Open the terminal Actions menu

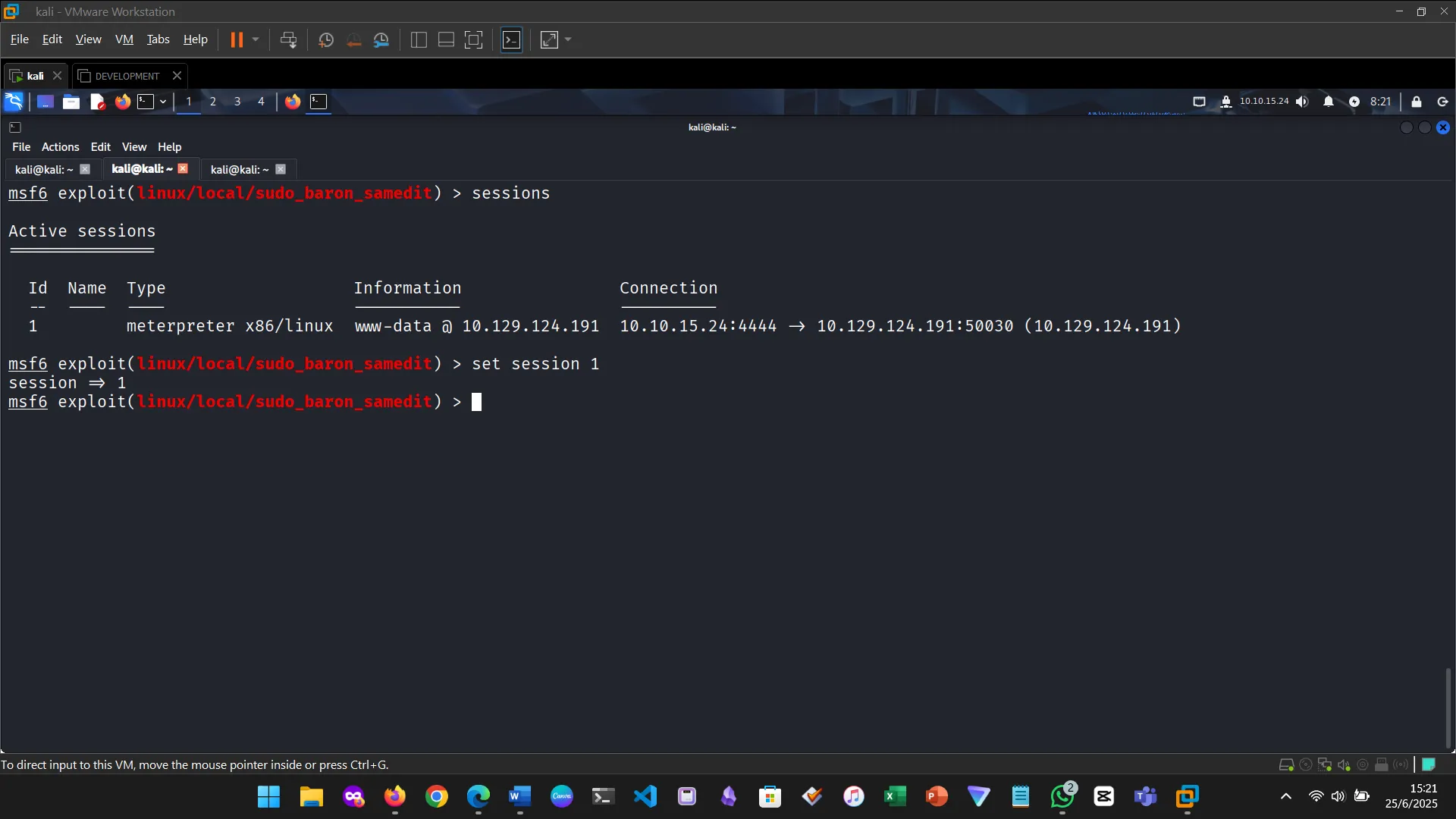tap(60, 147)
